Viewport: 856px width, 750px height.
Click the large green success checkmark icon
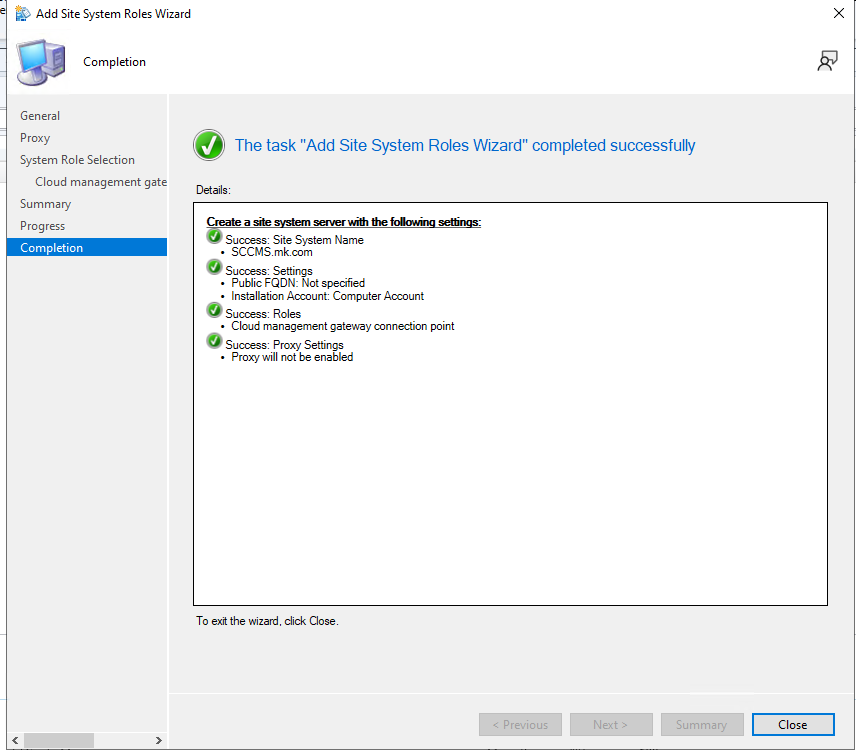tap(209, 145)
